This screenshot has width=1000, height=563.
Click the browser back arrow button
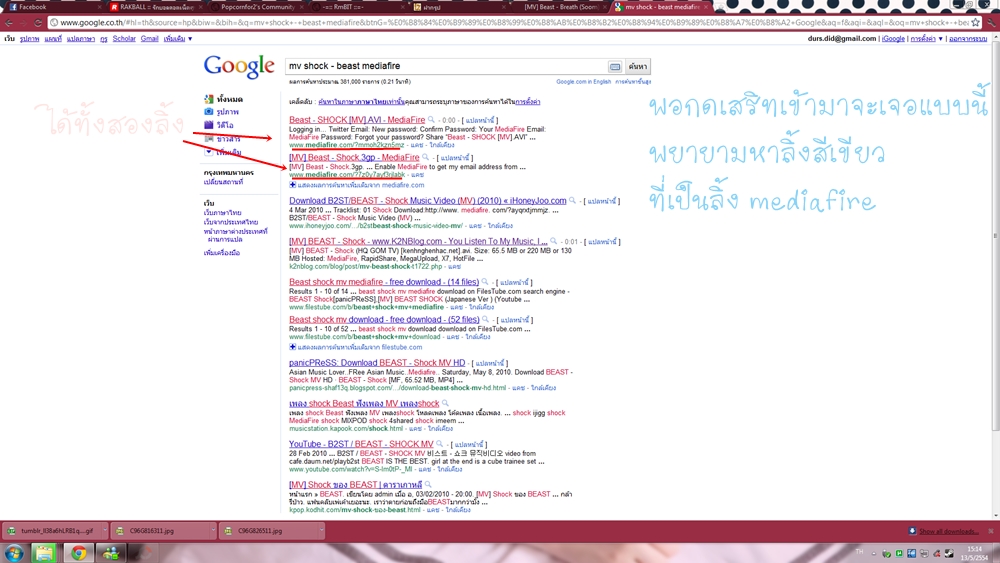[9, 22]
